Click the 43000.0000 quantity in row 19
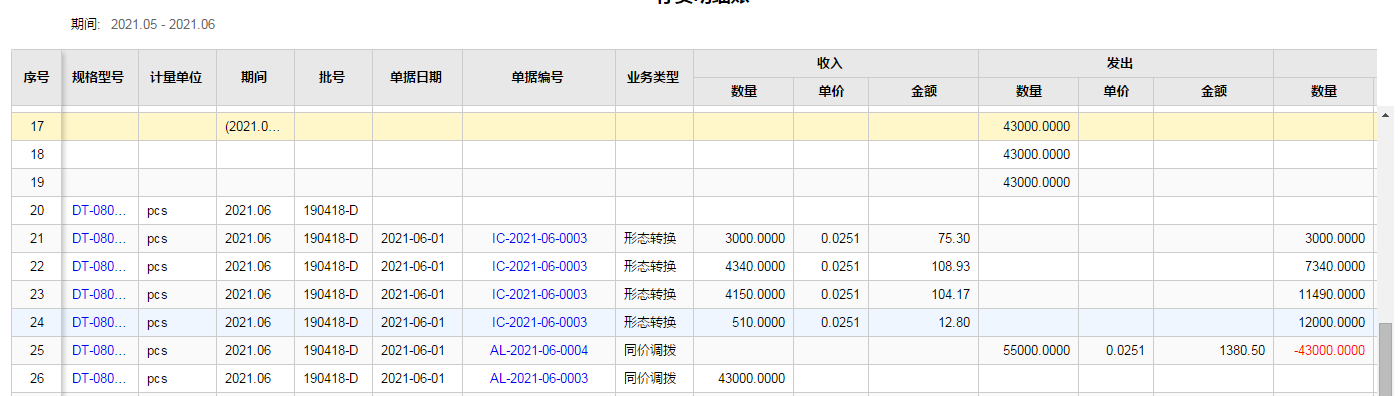 click(1036, 183)
